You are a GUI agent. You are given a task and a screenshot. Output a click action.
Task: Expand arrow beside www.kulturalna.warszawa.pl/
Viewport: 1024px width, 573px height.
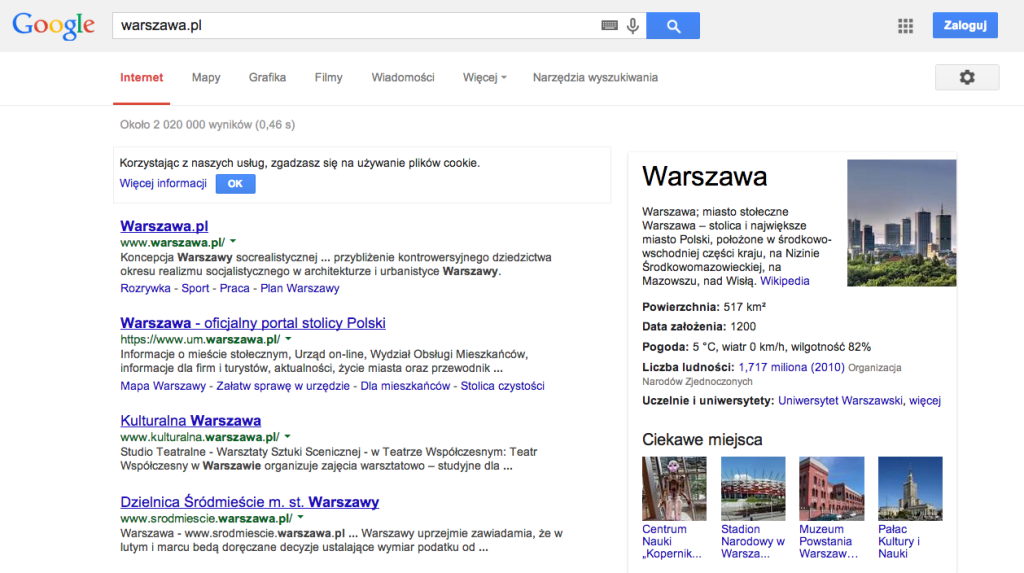click(x=287, y=436)
